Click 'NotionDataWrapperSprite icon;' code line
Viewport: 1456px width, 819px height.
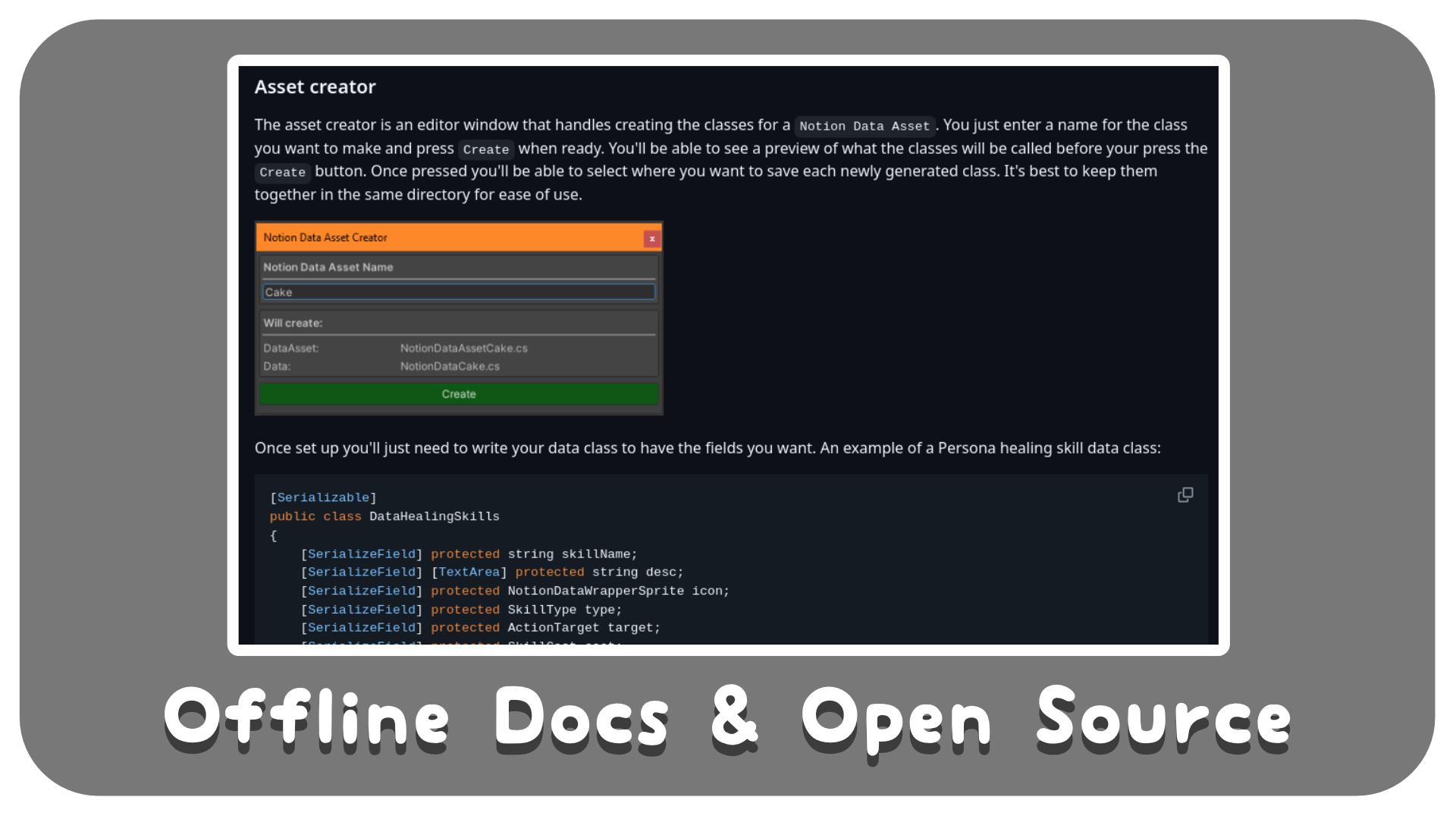pos(618,591)
